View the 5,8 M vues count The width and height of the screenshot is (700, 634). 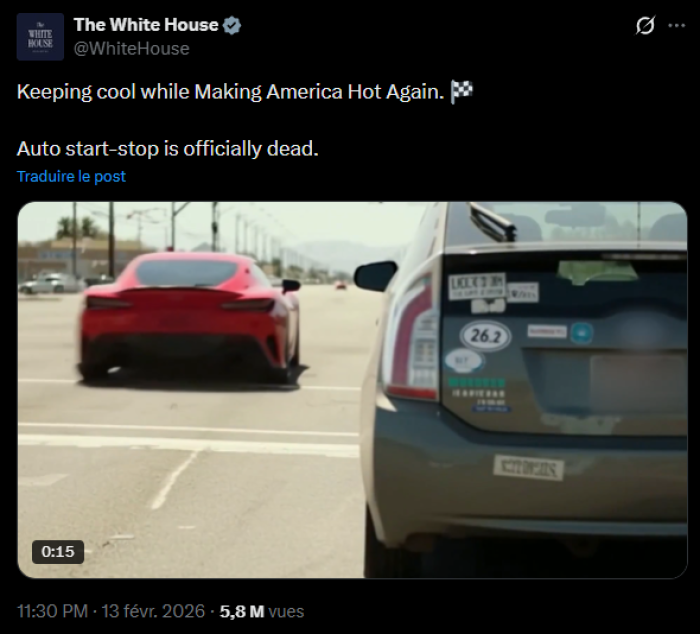[x=262, y=611]
